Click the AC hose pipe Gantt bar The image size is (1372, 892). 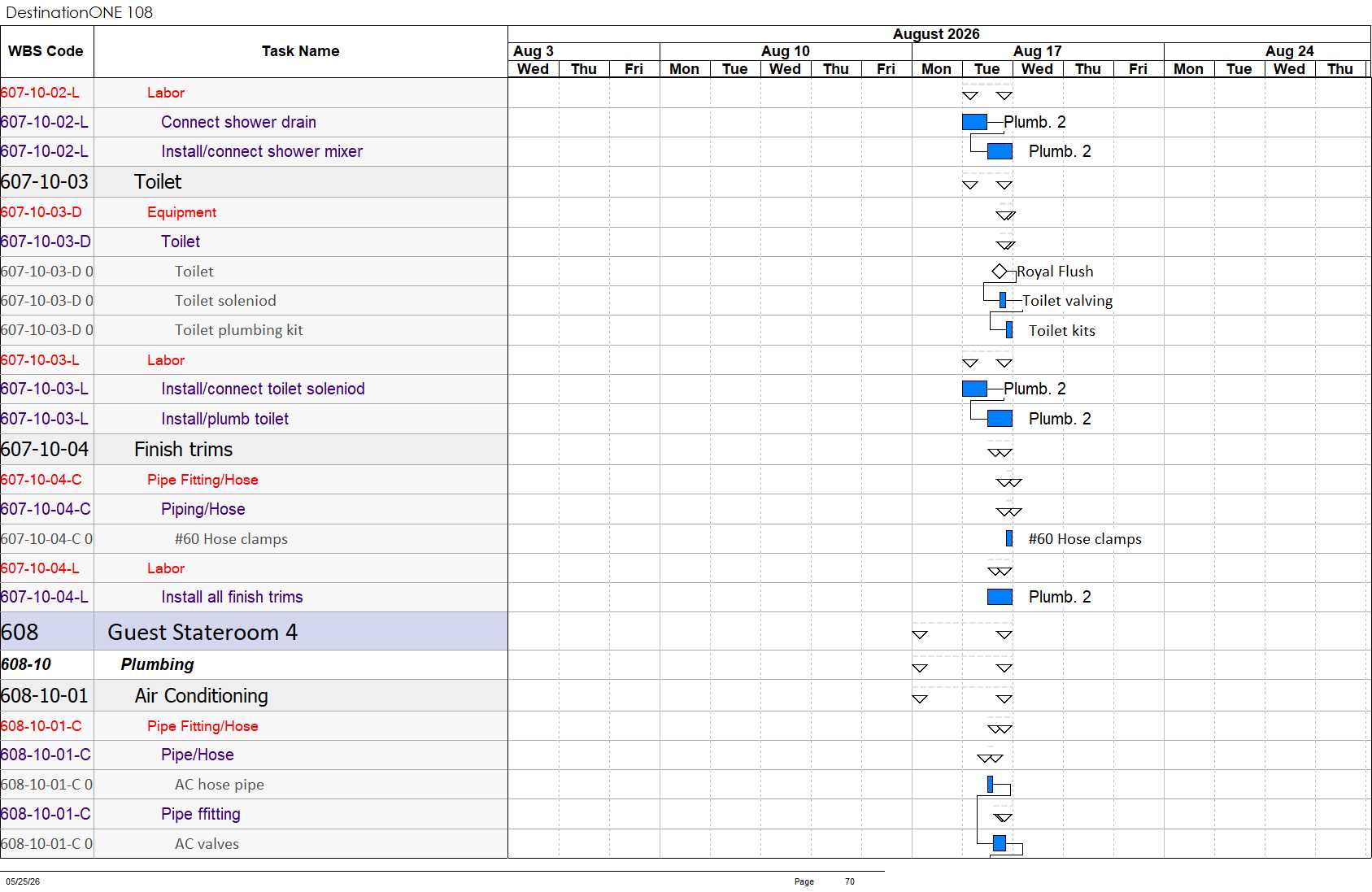pos(990,784)
